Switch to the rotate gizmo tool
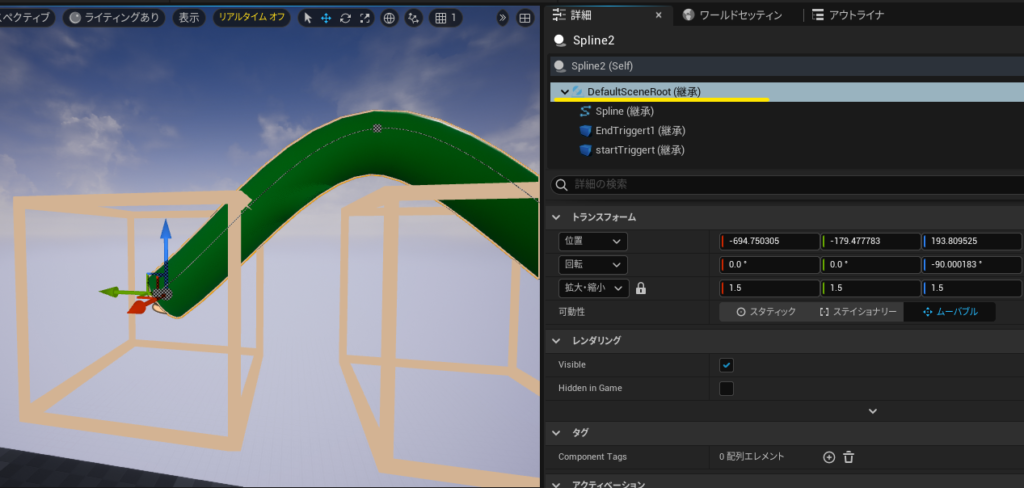 (x=345, y=18)
